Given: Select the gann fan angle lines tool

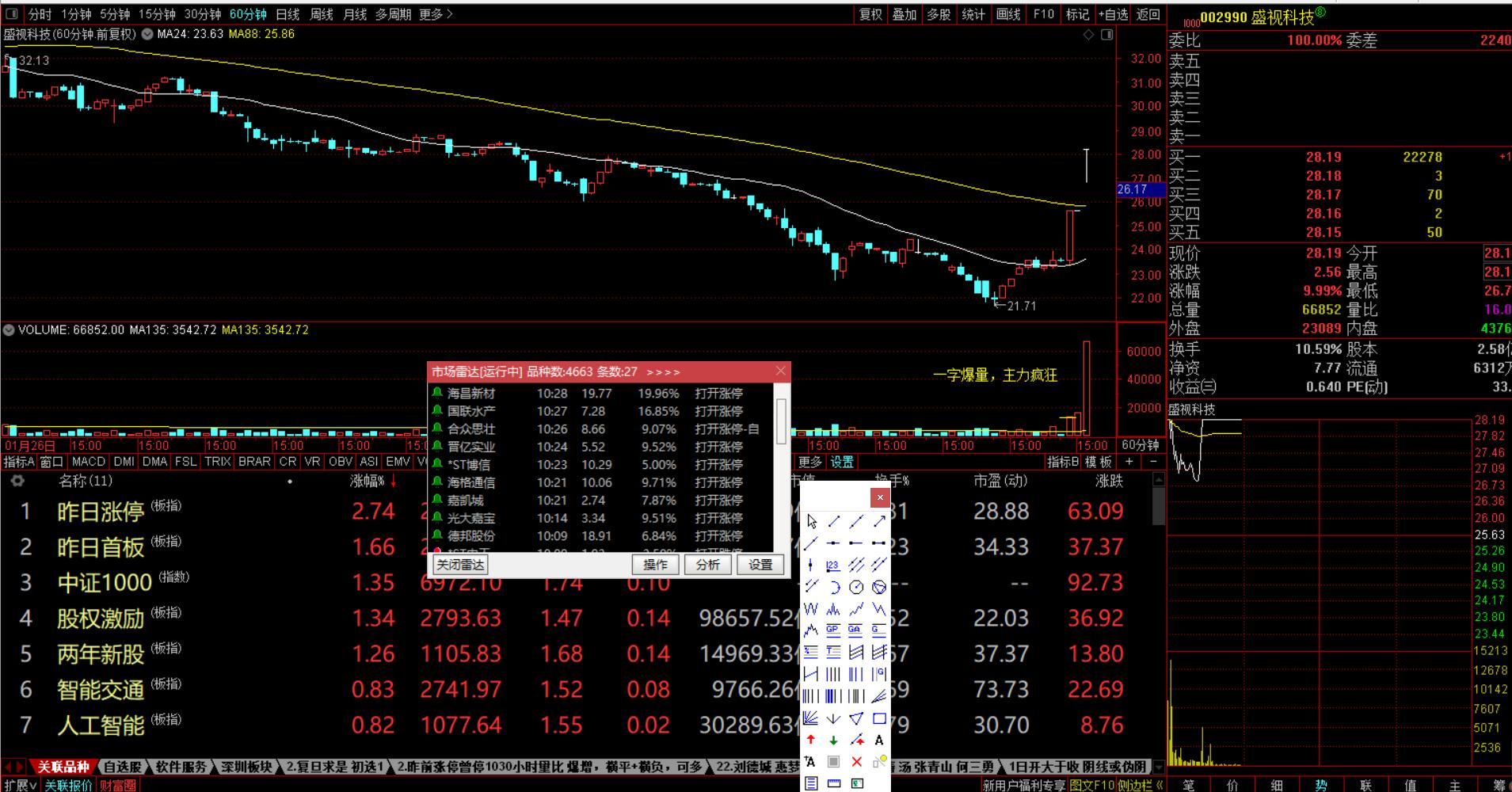Looking at the screenshot, I should click(811, 718).
